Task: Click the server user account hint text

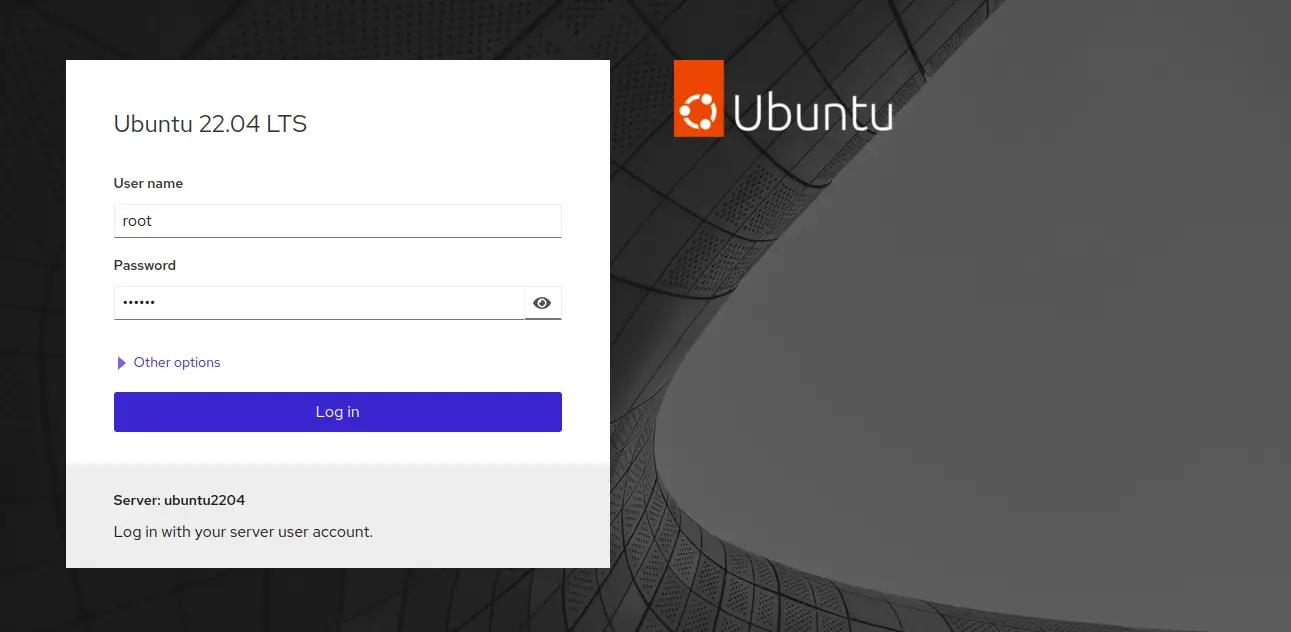Action: (x=243, y=532)
